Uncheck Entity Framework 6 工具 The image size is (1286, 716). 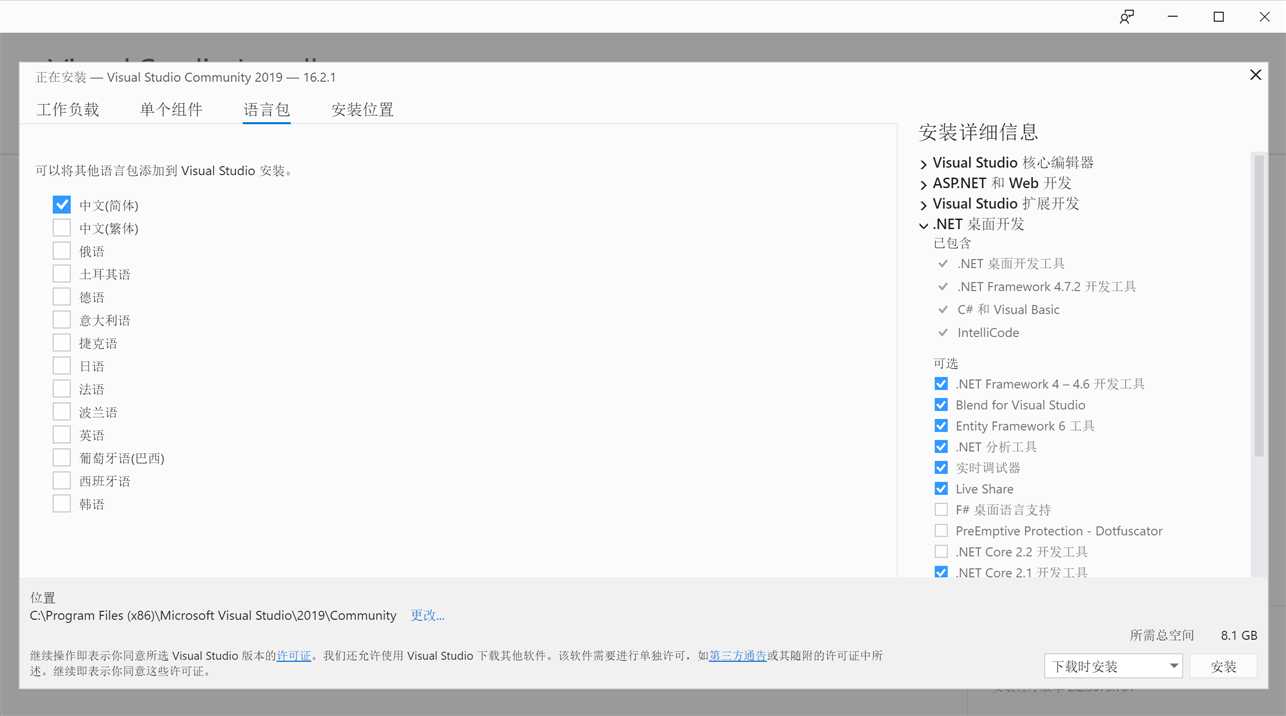[x=941, y=425]
